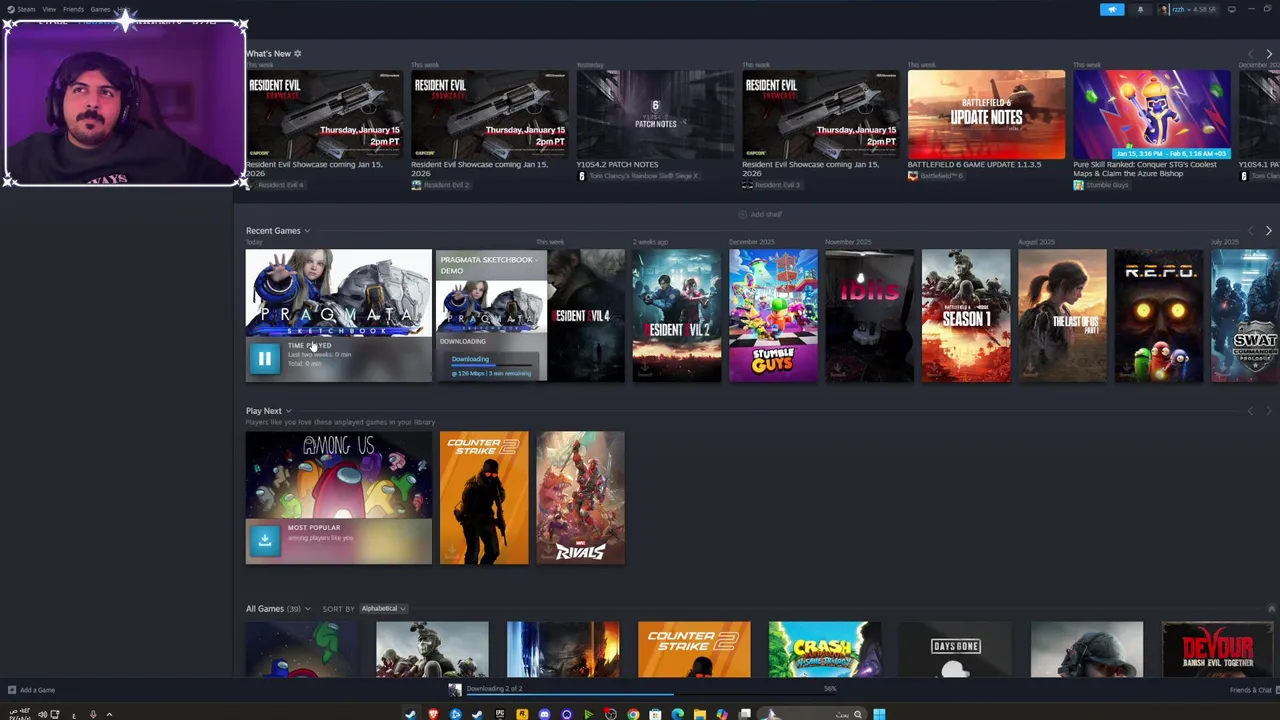Switch Steam to Big Picture mode icon

point(1232,9)
